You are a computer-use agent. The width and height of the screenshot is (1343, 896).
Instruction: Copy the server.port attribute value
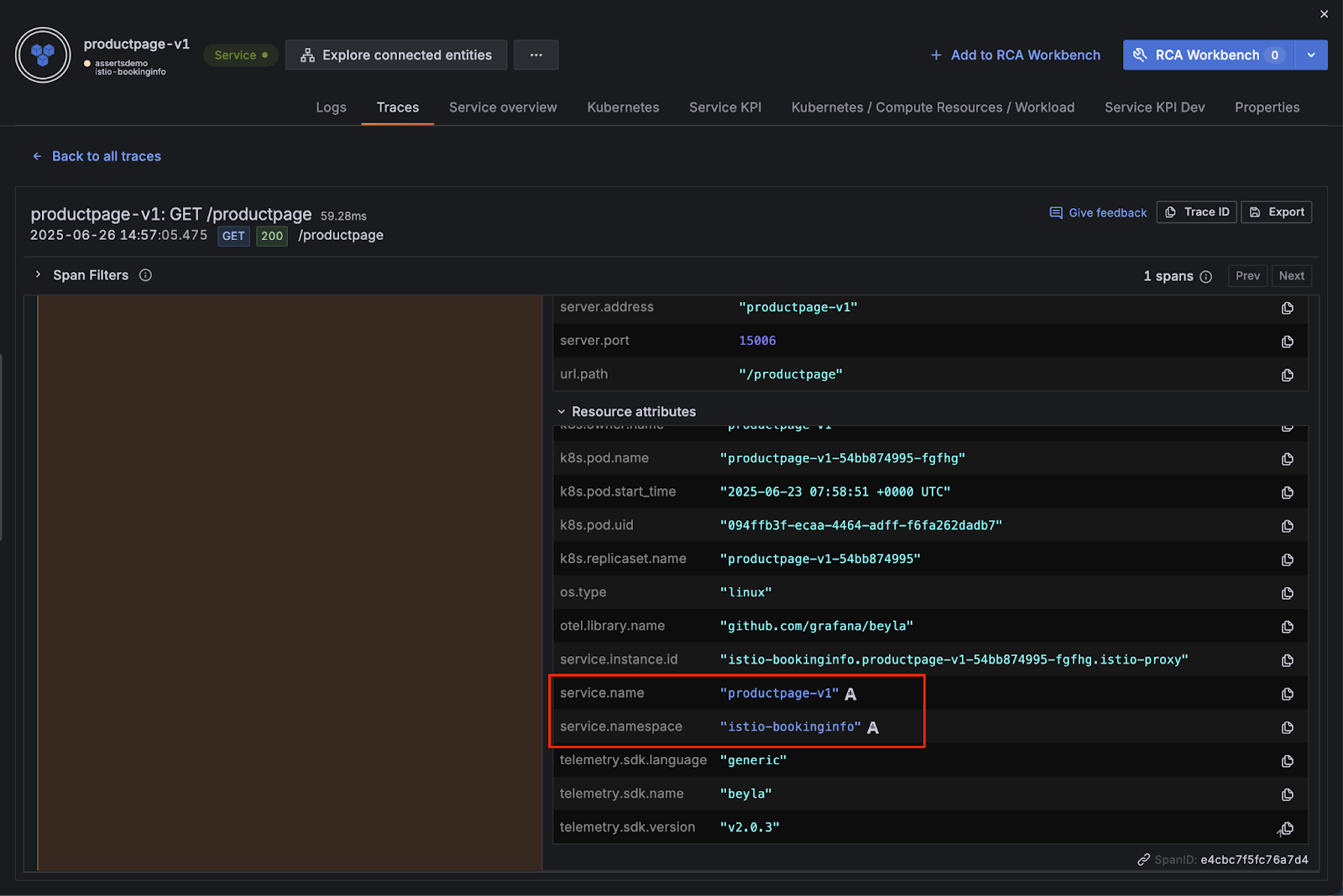(1287, 341)
